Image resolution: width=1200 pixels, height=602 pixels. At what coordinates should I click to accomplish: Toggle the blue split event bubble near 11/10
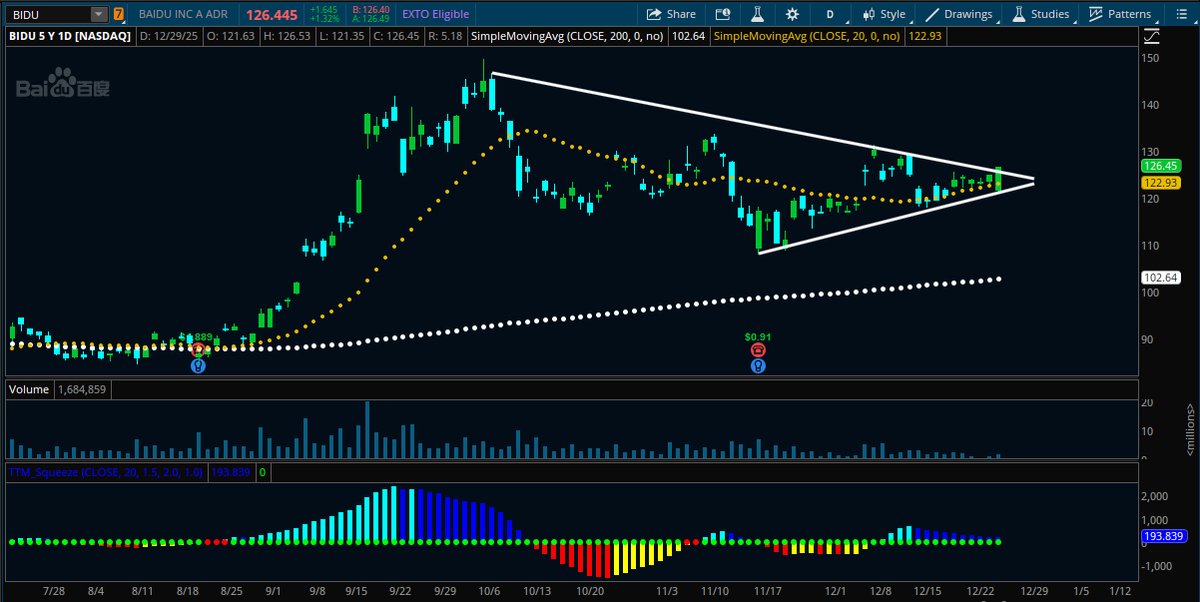757,365
